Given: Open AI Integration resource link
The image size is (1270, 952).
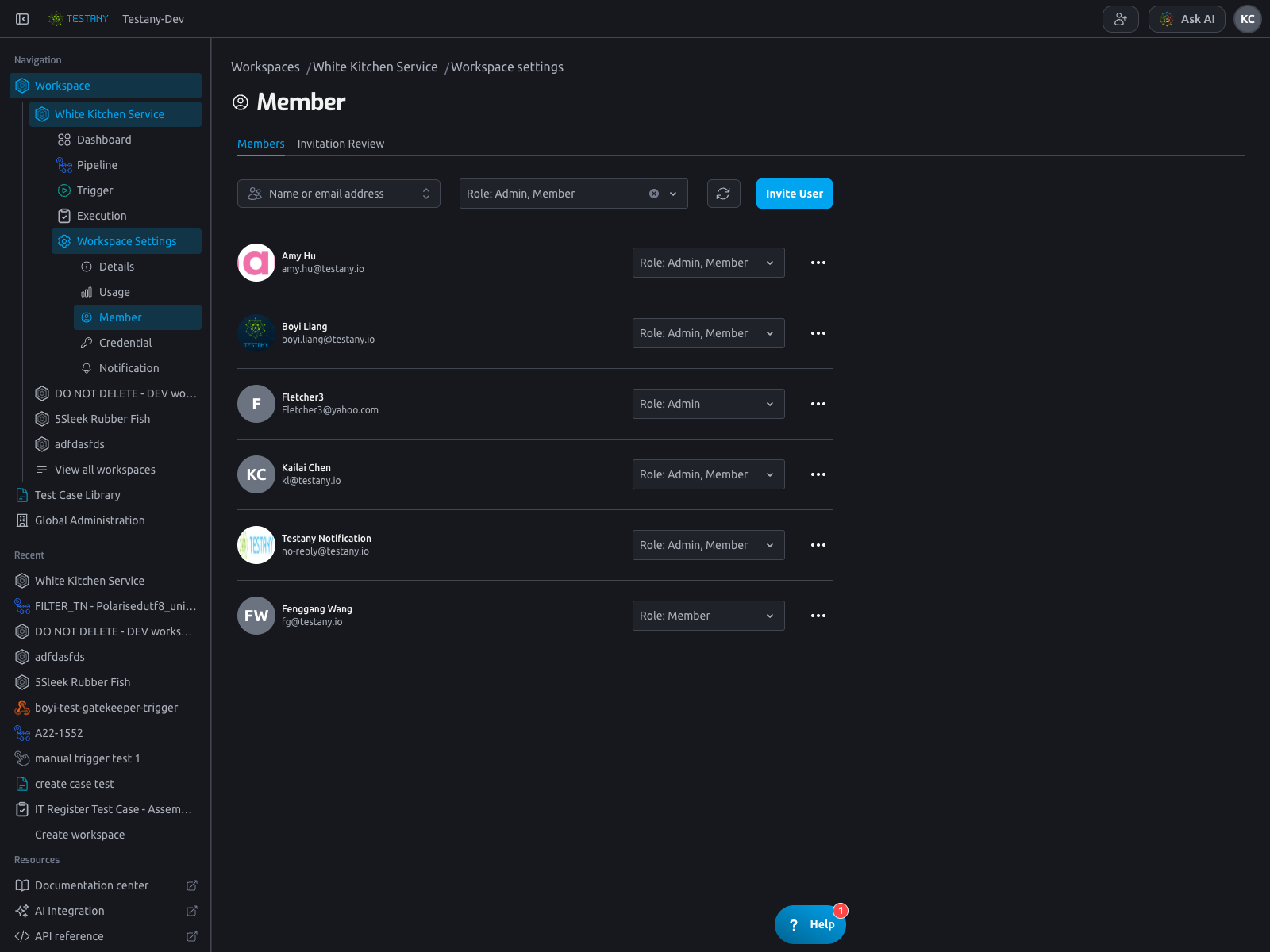Looking at the screenshot, I should (106, 911).
